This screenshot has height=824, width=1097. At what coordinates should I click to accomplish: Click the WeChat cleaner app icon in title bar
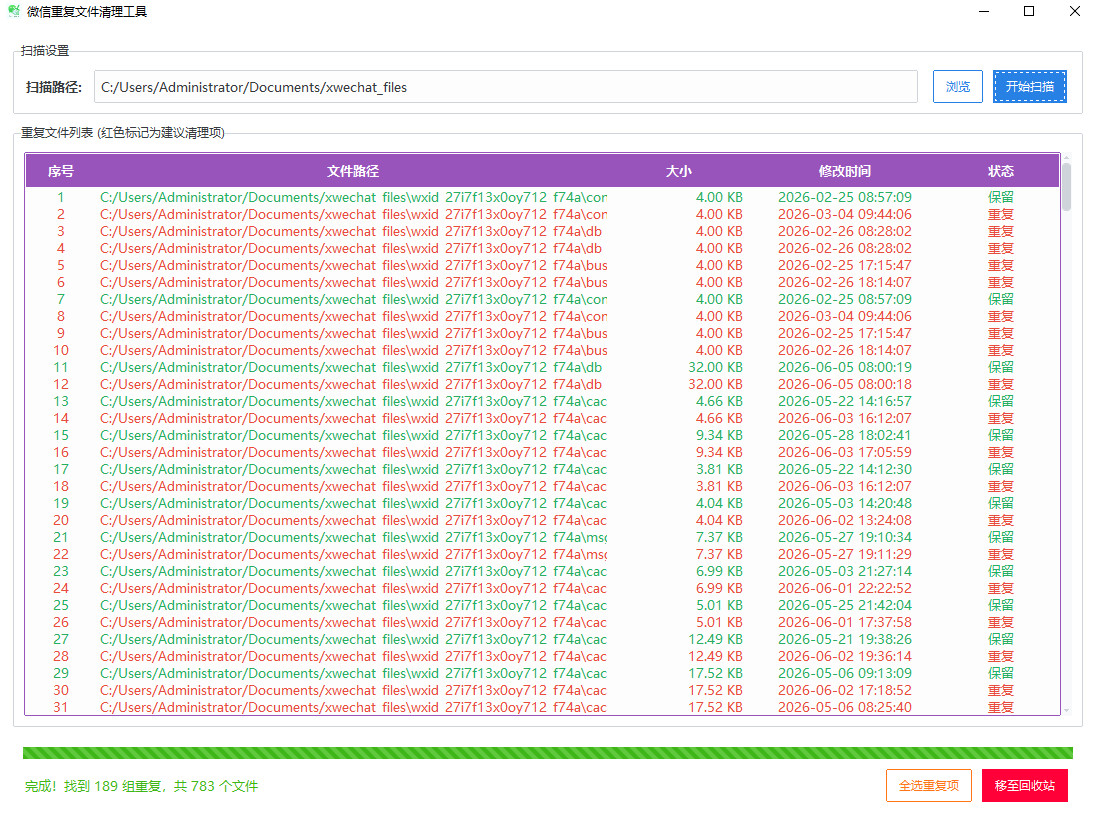[x=13, y=11]
